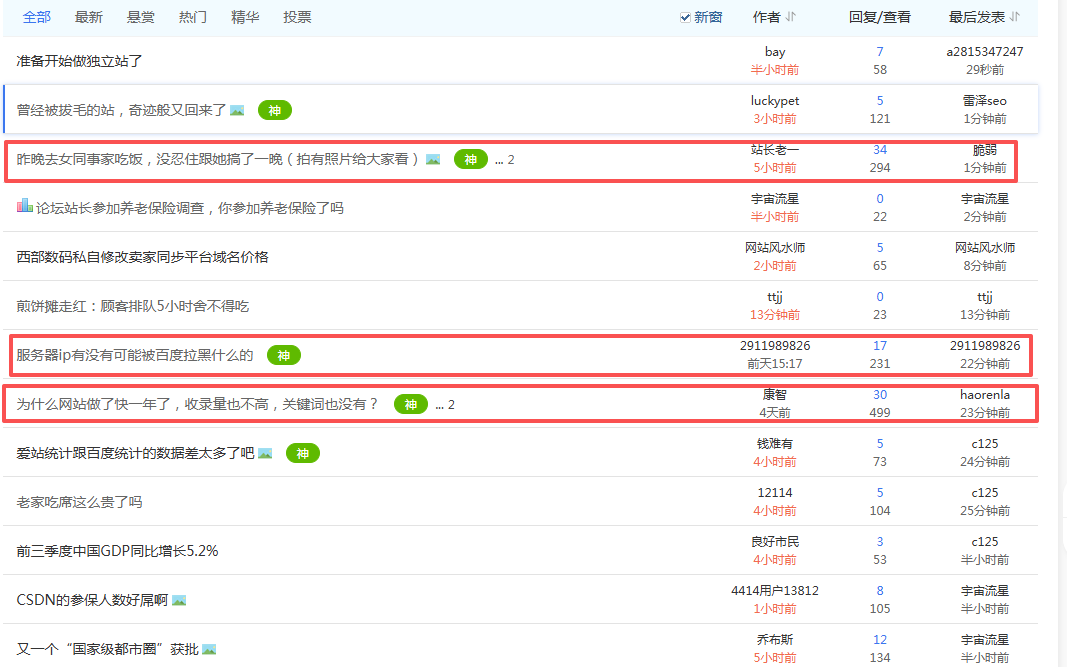Viewport: 1067px width, 667px height.
Task: Click poll chart icon before 论坛站长参加养老保险调查
Action: pyautogui.click(x=25, y=206)
